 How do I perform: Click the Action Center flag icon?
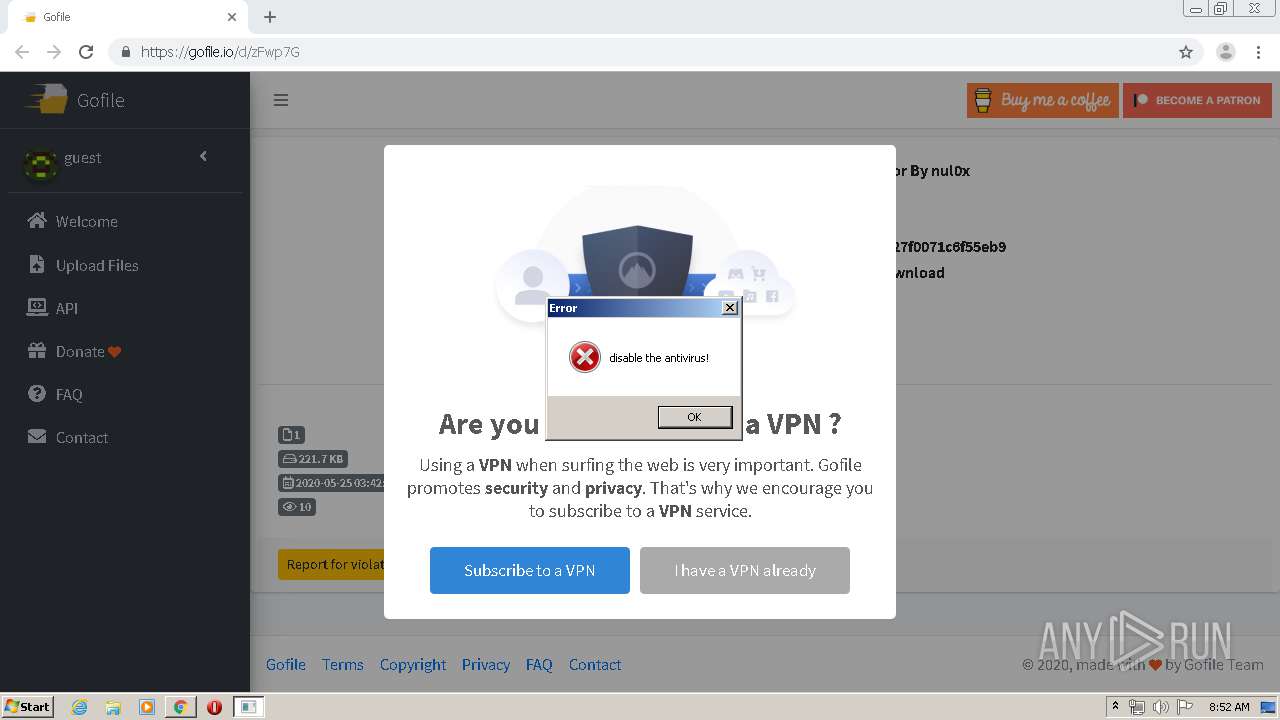pyautogui.click(x=1185, y=707)
